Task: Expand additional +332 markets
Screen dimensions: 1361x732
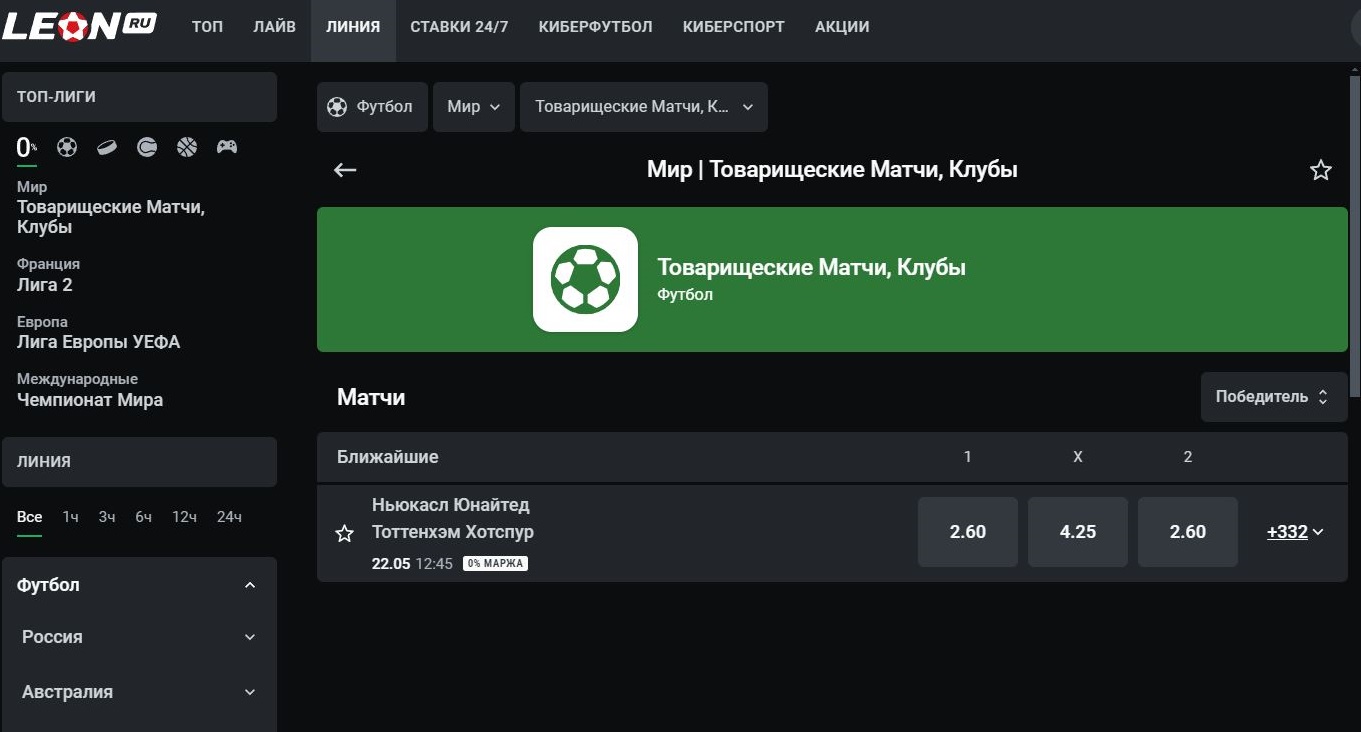Action: click(x=1295, y=532)
